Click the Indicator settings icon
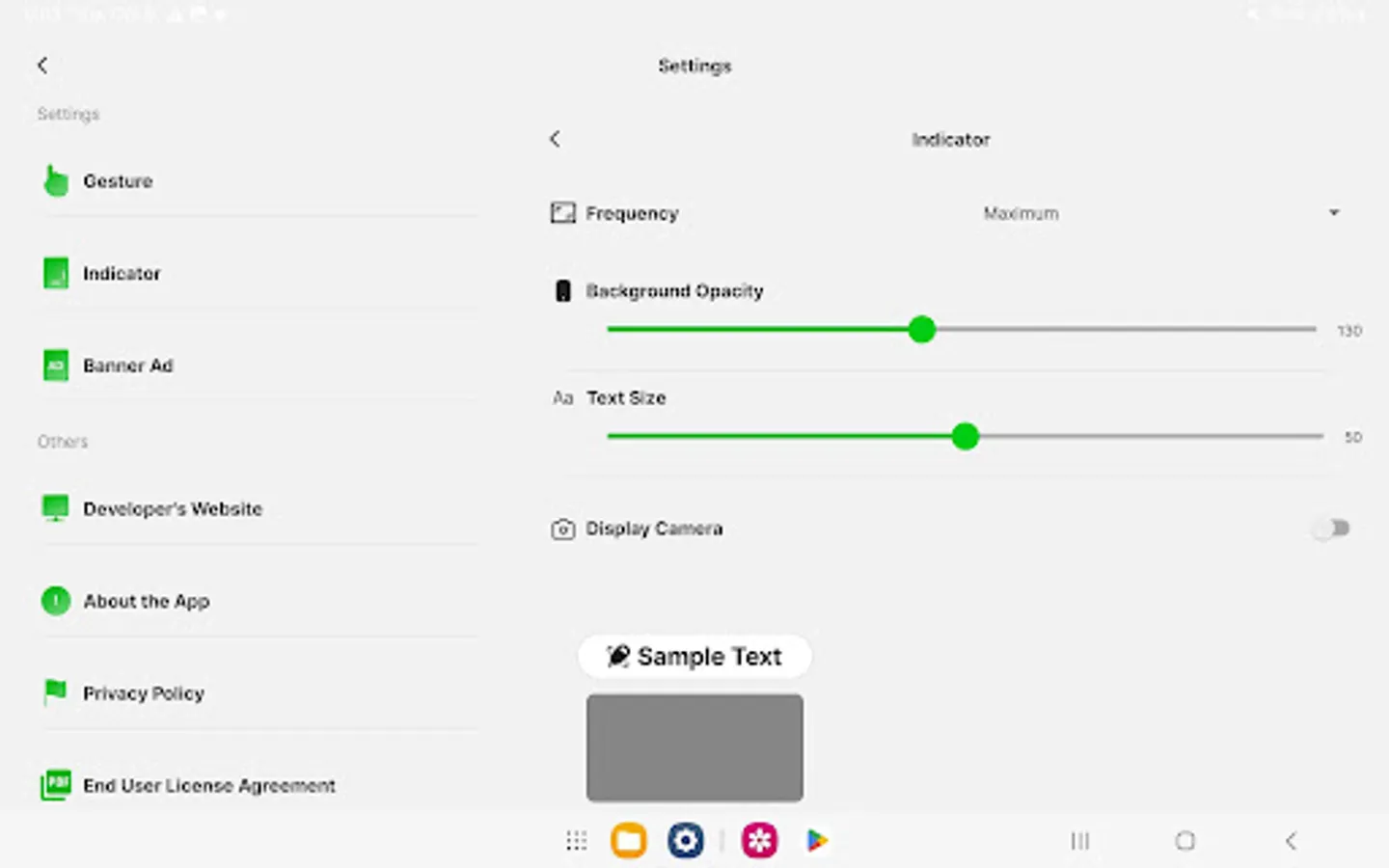Viewport: 1389px width, 868px height. click(55, 273)
